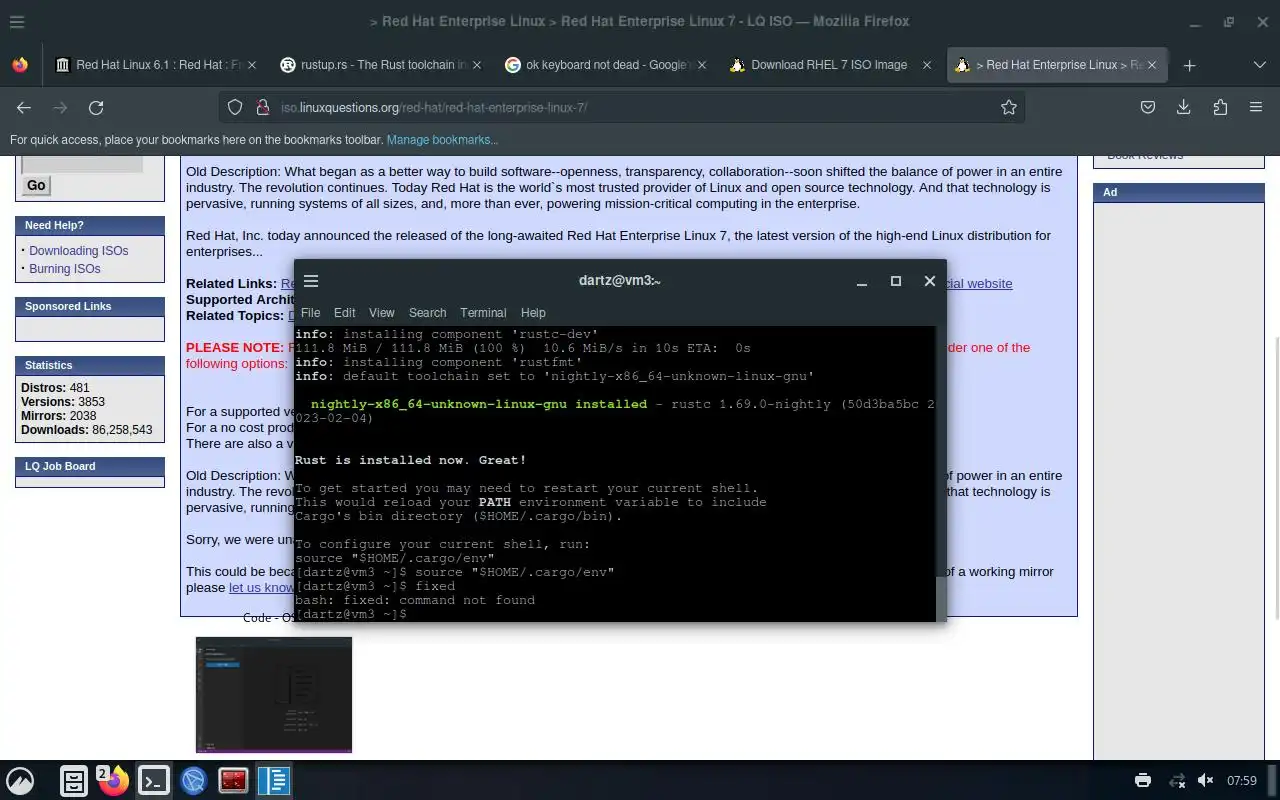Toggle the muted volume tray icon
The image size is (1280, 800).
point(1207,780)
